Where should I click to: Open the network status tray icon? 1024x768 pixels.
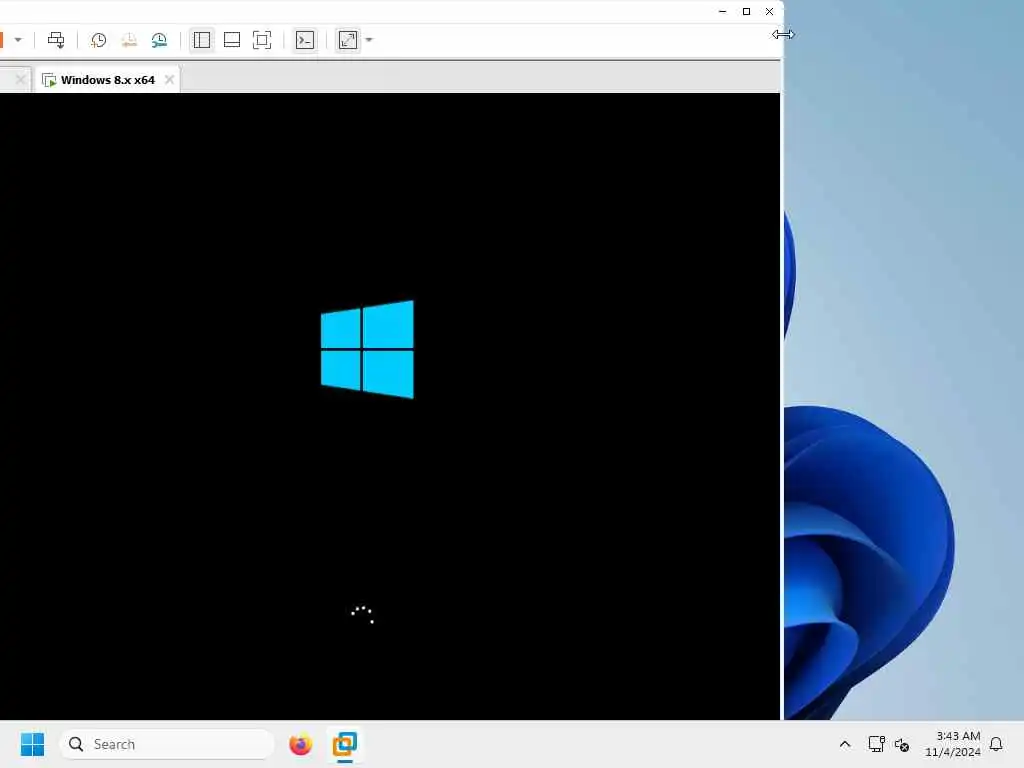click(876, 744)
